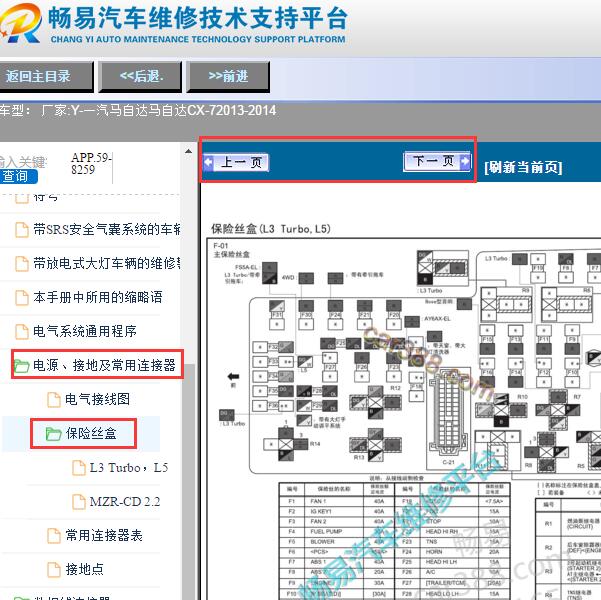The image size is (601, 600).
Task: Click the FAN 1 fuse table row
Action: [337, 501]
